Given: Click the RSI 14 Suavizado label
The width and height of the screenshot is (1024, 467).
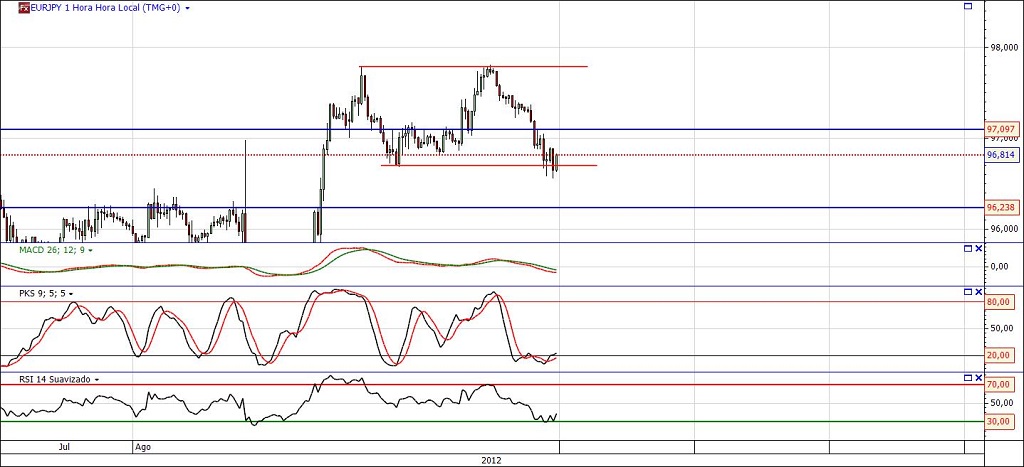Looking at the screenshot, I should pyautogui.click(x=56, y=379).
